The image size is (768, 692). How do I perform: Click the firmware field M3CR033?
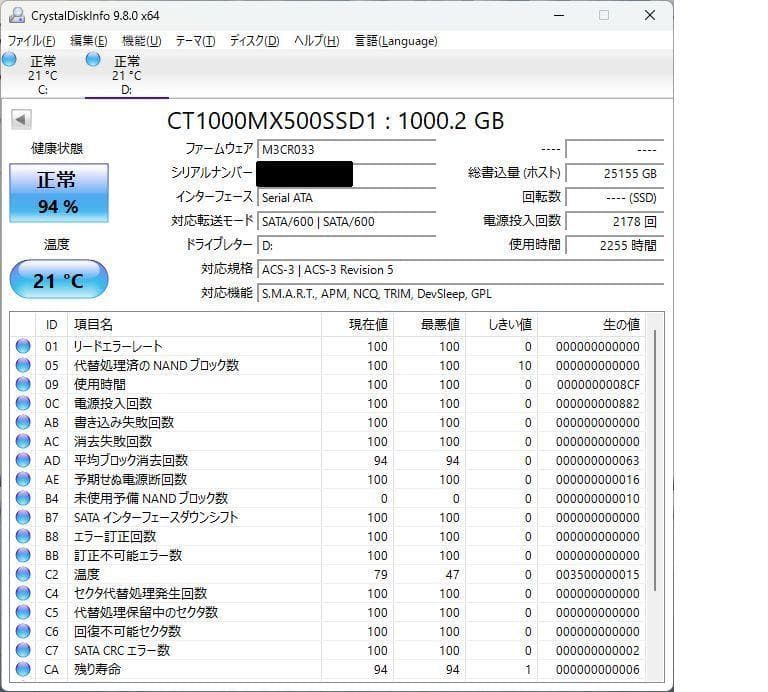[346, 149]
